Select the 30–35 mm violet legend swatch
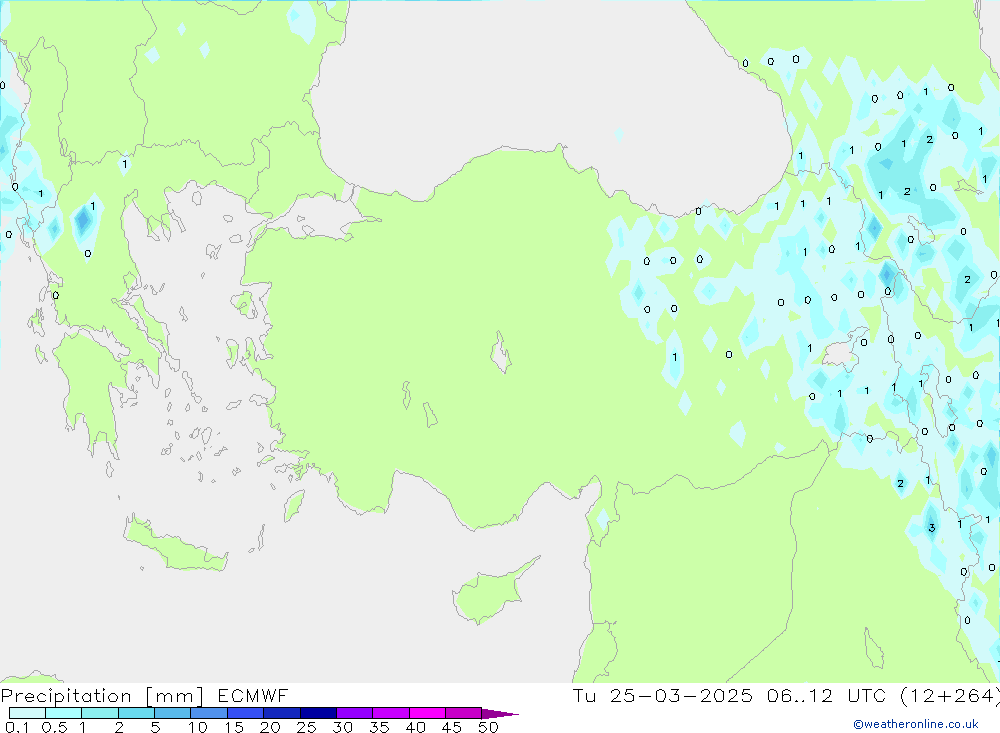Image resolution: width=1000 pixels, height=733 pixels. 354,713
